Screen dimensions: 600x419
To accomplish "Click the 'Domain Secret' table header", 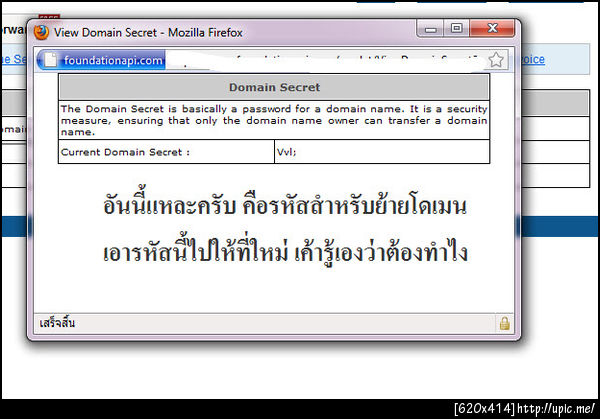I will click(274, 87).
